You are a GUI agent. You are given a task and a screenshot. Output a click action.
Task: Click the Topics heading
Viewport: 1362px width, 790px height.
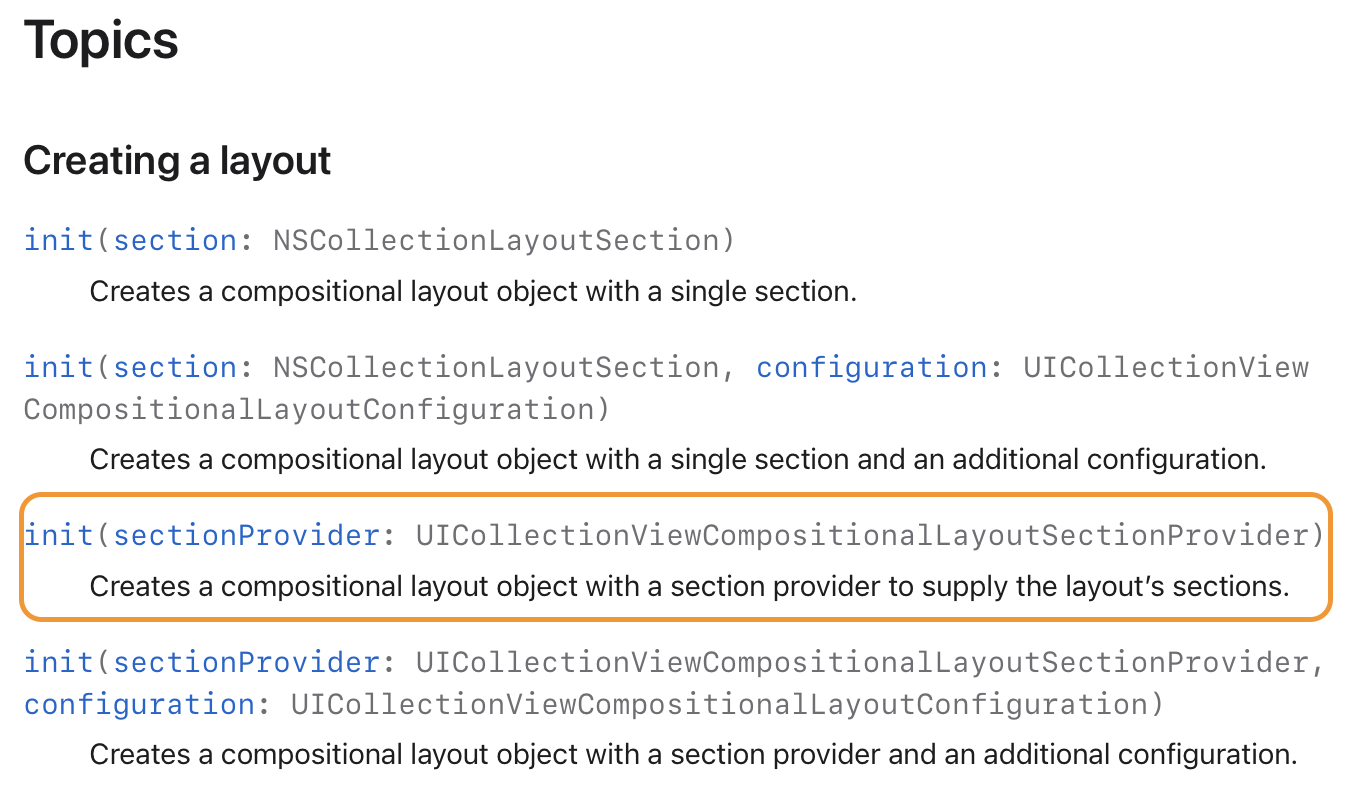(101, 41)
